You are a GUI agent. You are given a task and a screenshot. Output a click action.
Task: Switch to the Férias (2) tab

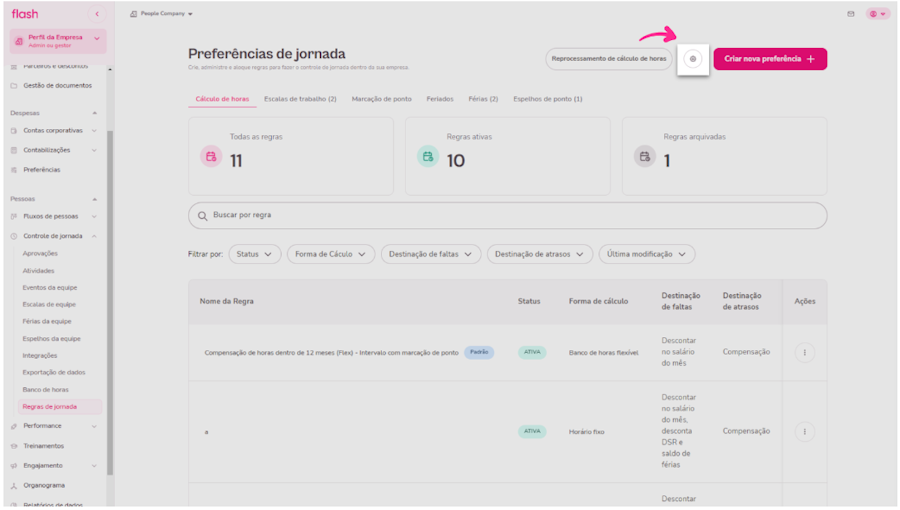(483, 99)
